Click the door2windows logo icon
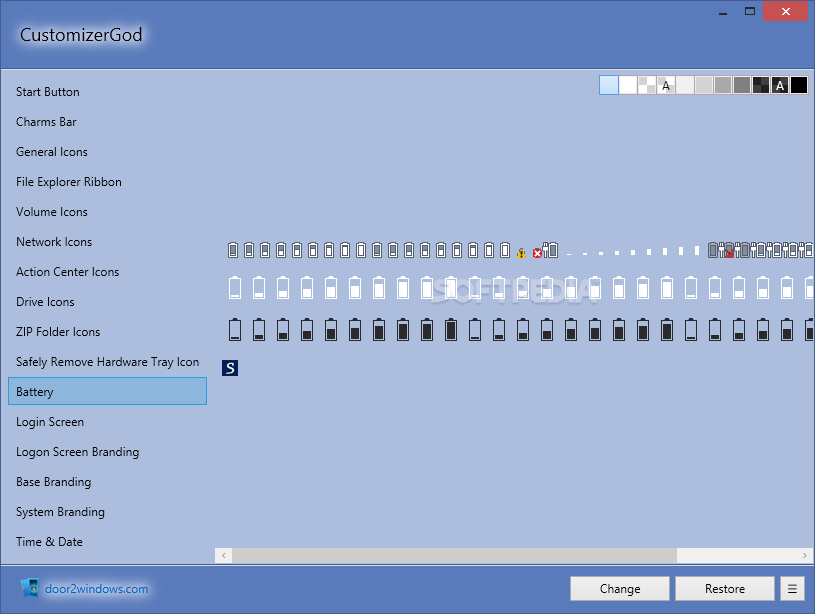 (30, 587)
